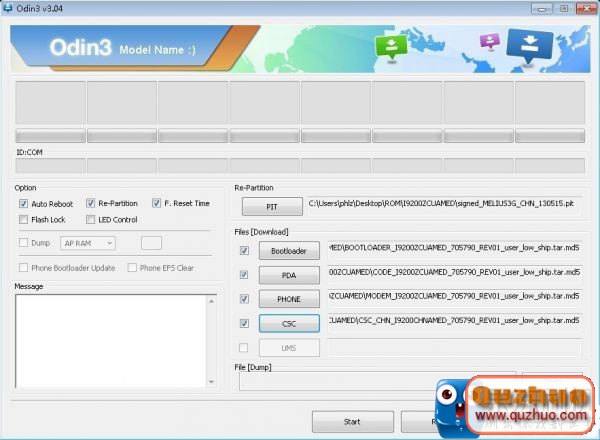
Task: Tick the Dump checkbox
Action: 23,243
